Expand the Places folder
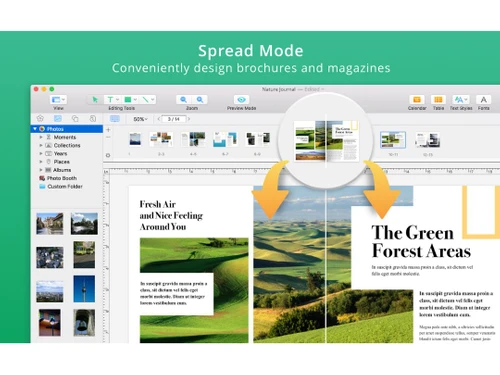 (41, 162)
